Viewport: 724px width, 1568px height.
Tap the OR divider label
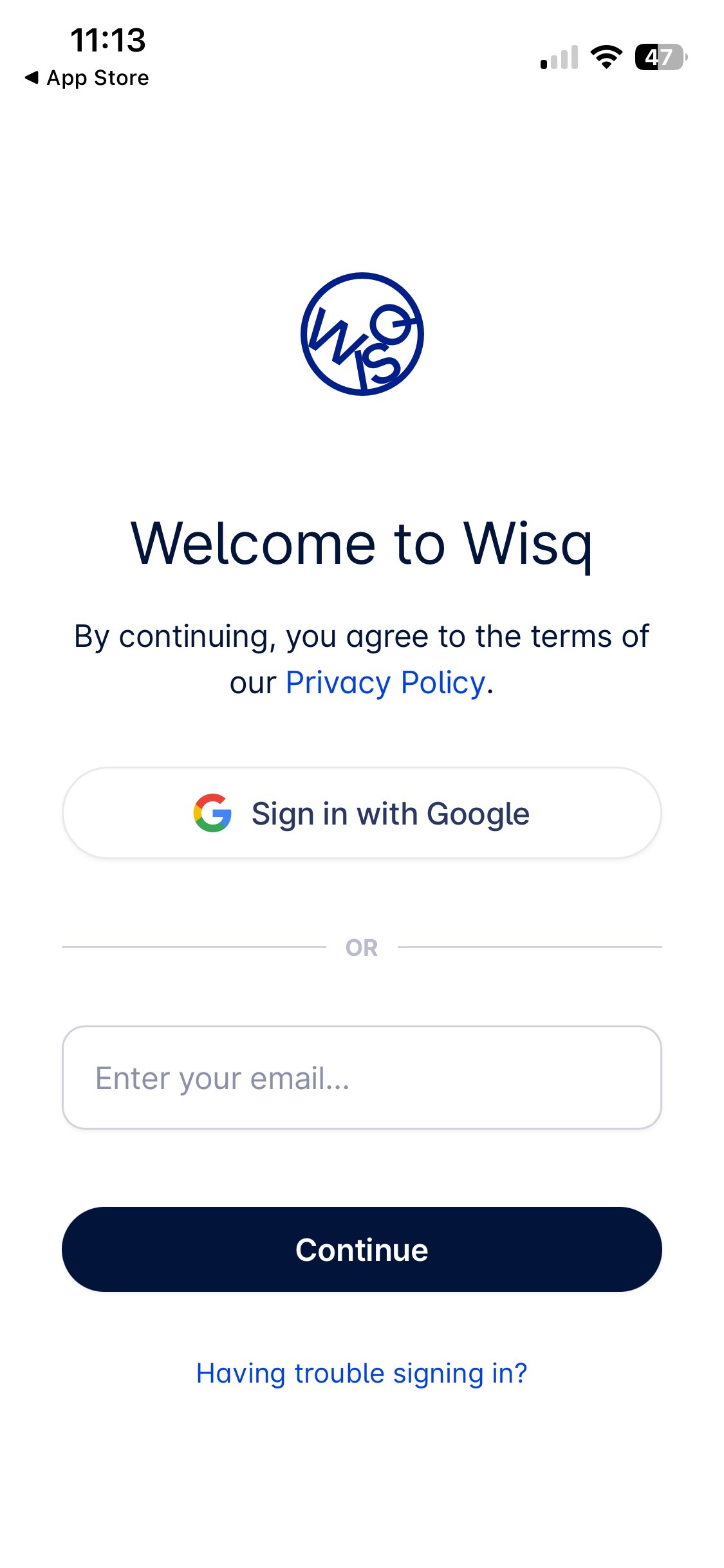coord(362,947)
